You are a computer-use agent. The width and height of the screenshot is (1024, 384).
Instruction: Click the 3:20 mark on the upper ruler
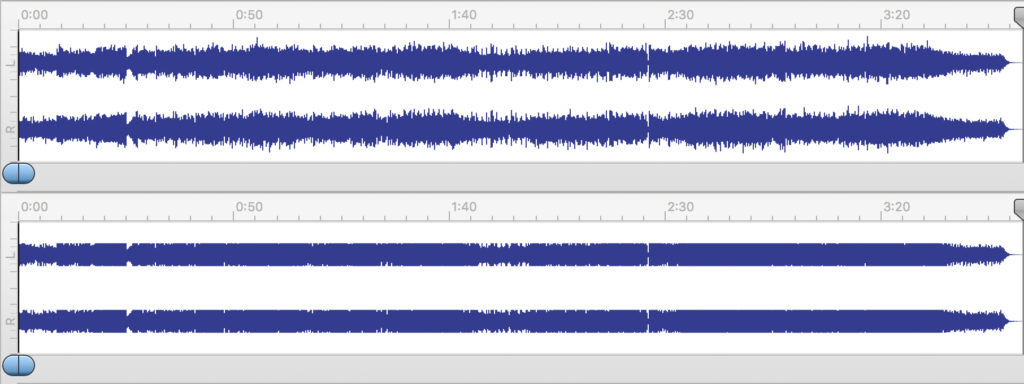[896, 14]
